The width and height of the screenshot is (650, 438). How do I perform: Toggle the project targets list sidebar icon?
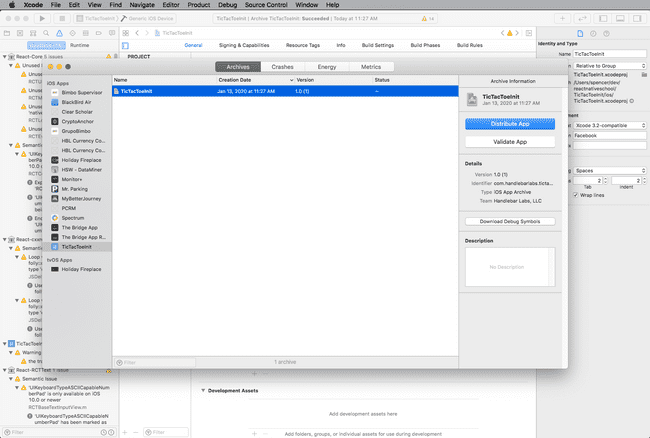[126, 46]
